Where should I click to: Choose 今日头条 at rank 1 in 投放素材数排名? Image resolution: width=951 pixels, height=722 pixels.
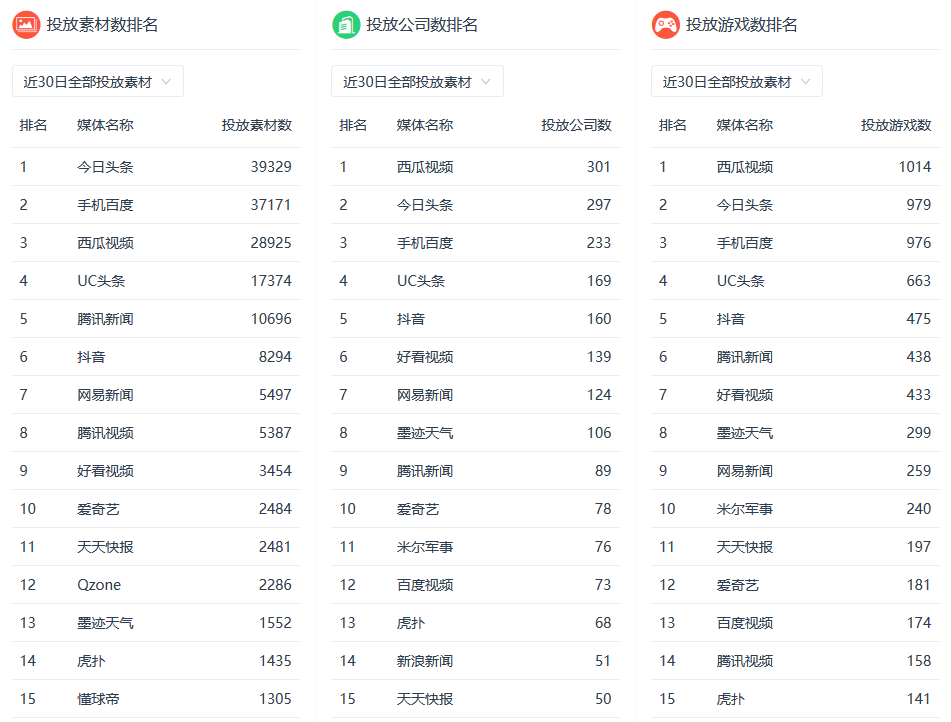click(105, 167)
